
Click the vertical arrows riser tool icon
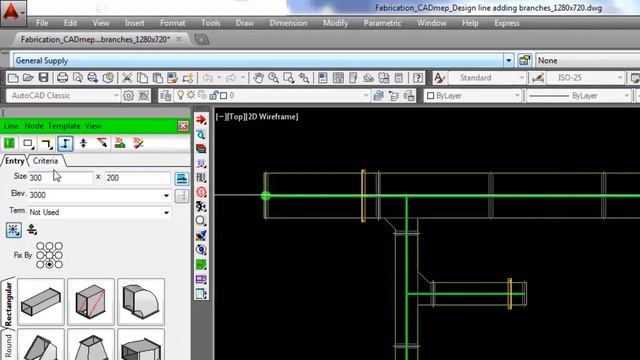point(84,143)
